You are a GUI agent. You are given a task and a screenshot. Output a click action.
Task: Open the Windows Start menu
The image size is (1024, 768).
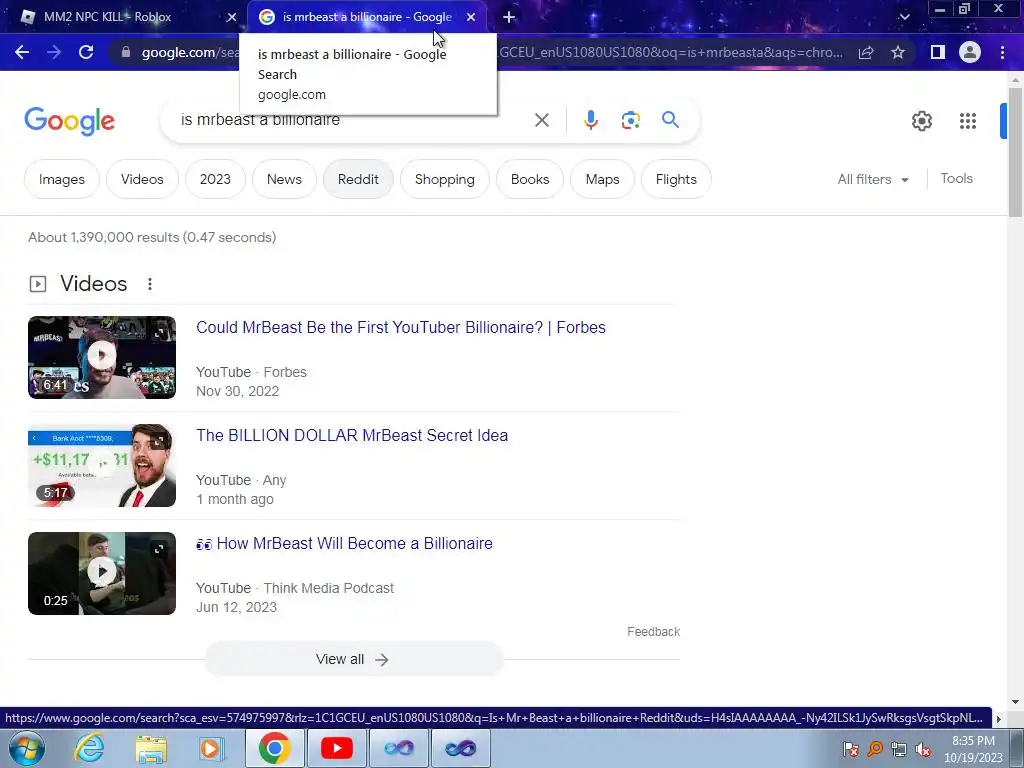[x=27, y=748]
